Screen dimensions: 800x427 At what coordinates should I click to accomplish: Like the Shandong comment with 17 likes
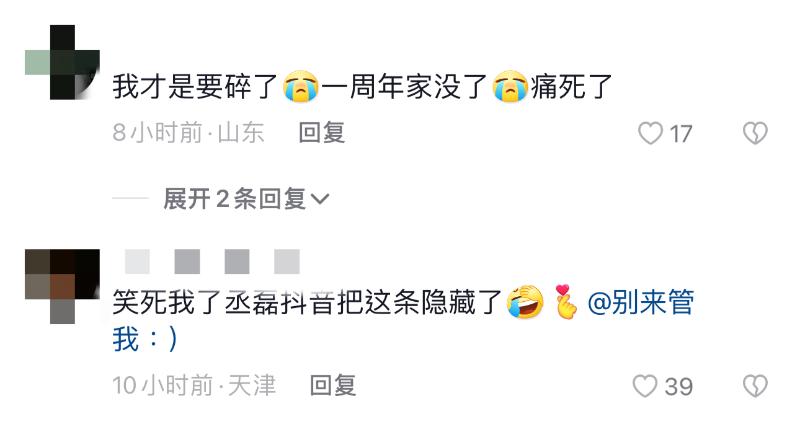(651, 134)
